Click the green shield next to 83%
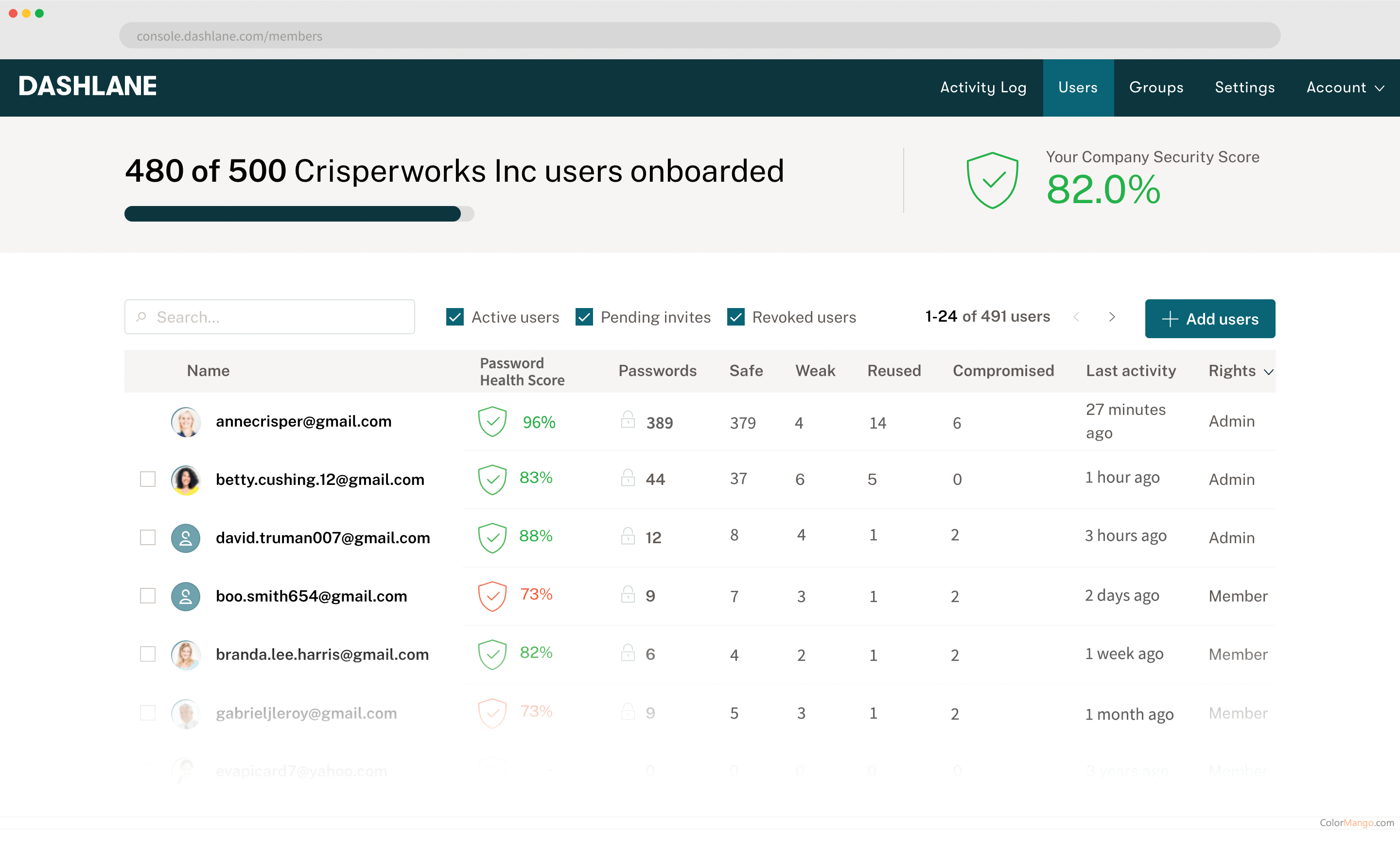Image resolution: width=1400 pixels, height=860 pixels. [492, 480]
